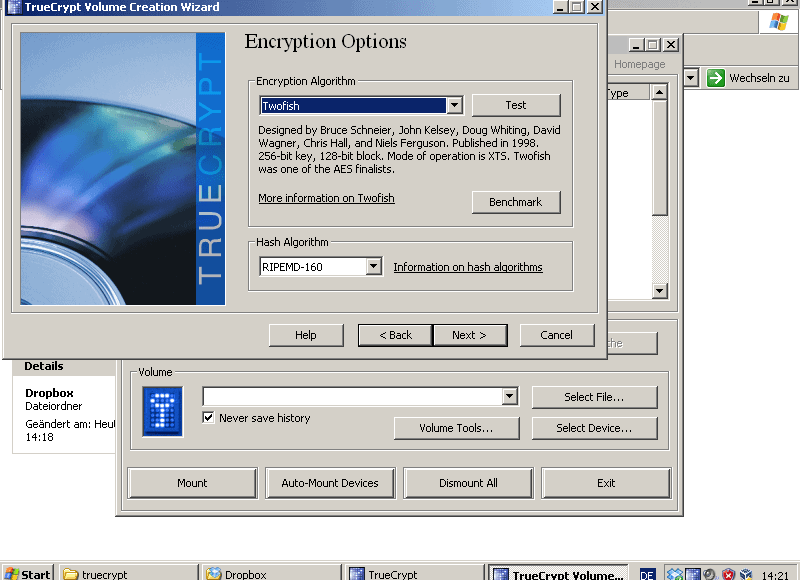The width and height of the screenshot is (800, 580).
Task: Click the drive list scroll down arrow
Action: click(660, 291)
